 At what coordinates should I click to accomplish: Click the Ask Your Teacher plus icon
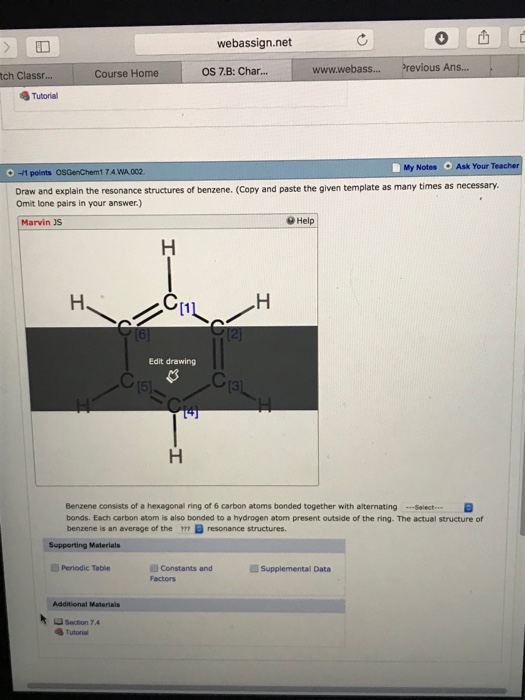click(448, 166)
